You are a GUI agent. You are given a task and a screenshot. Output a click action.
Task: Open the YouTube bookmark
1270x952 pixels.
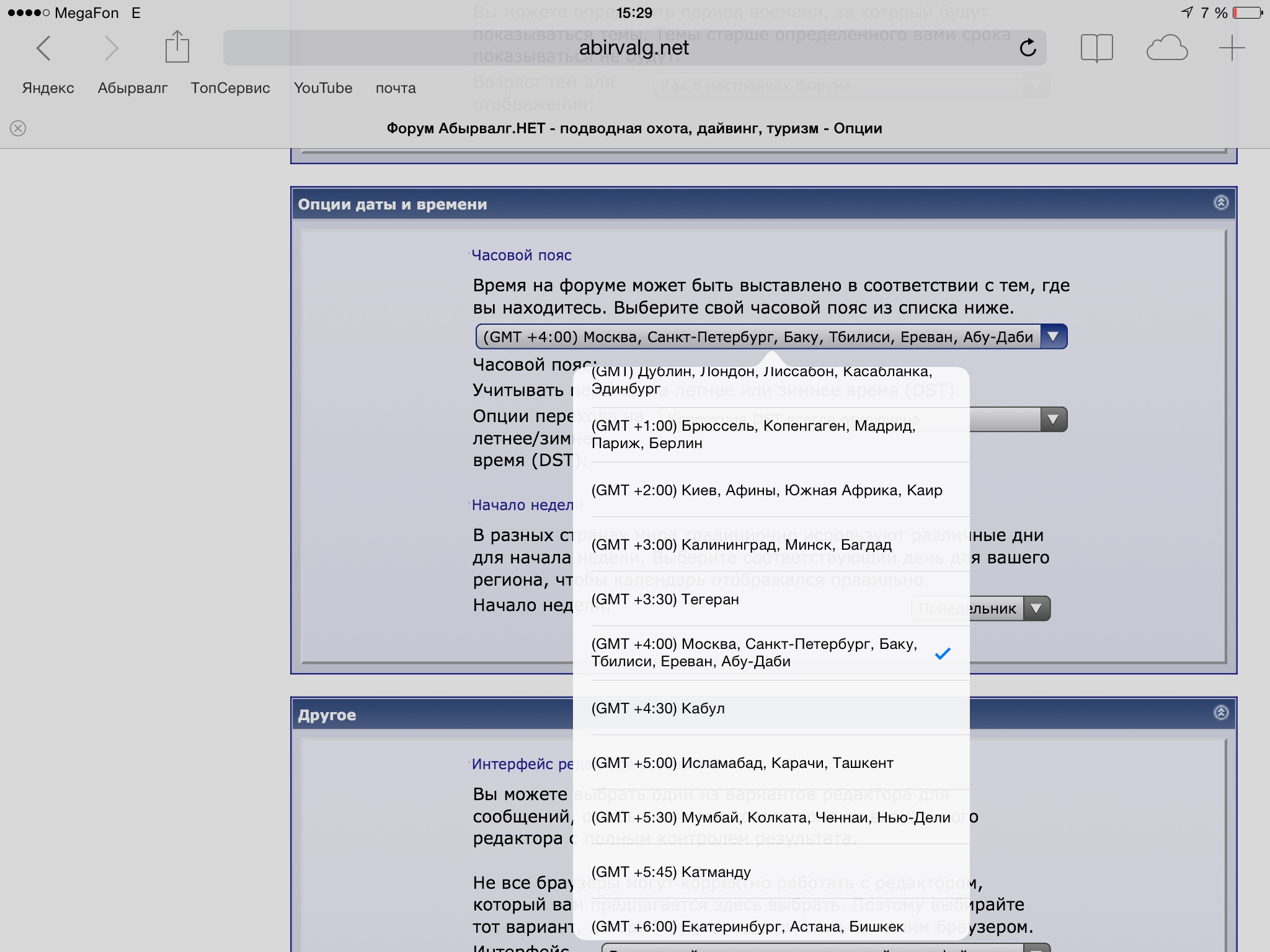coord(322,88)
